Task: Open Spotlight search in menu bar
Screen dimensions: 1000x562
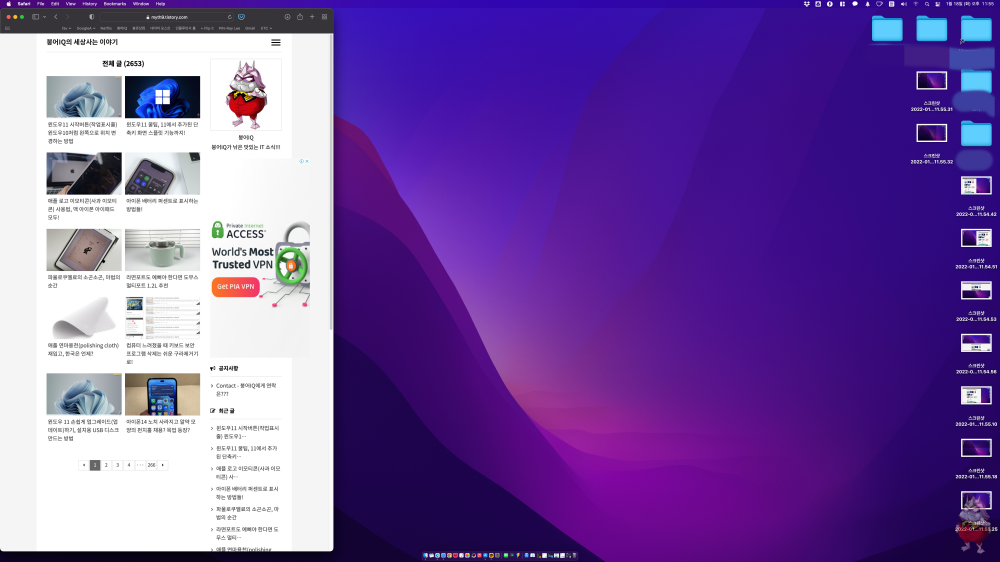Action: tap(927, 4)
